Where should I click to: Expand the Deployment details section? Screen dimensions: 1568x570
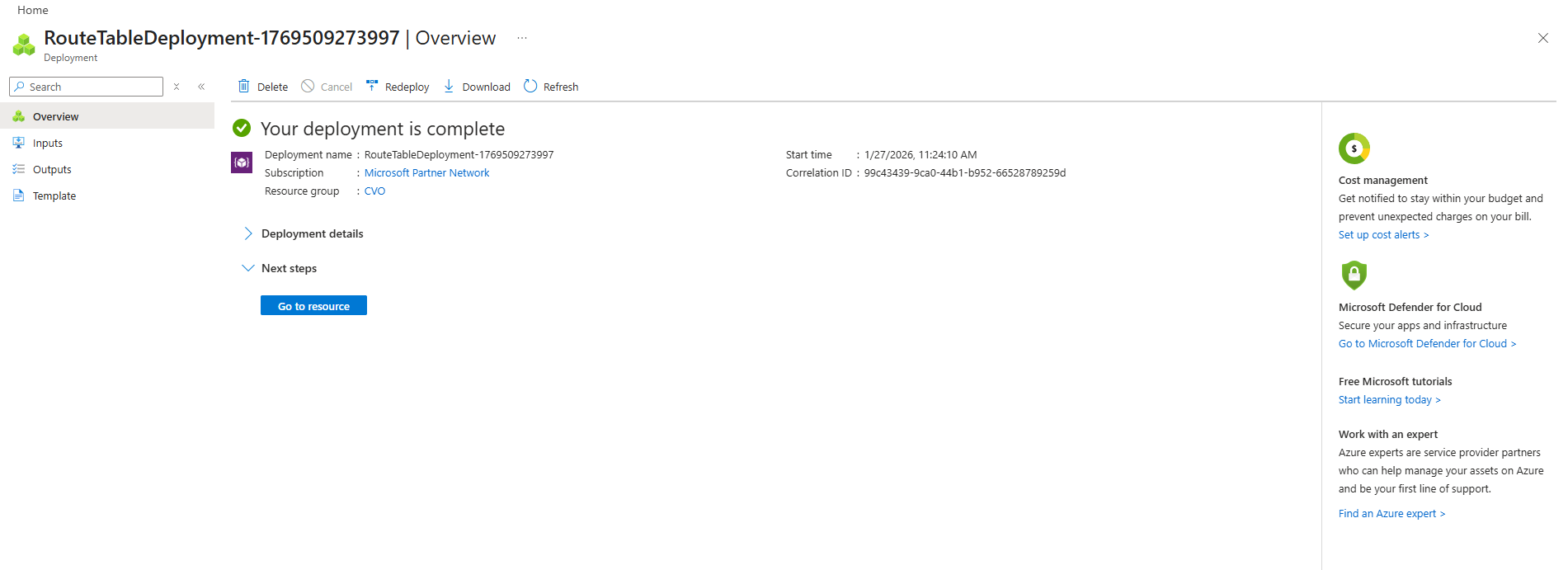[x=248, y=233]
